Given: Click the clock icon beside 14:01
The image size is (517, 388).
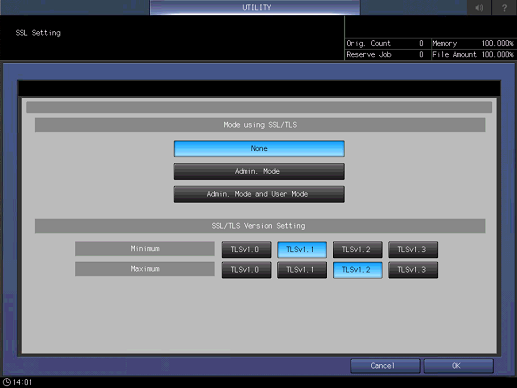Looking at the screenshot, I should point(6,382).
